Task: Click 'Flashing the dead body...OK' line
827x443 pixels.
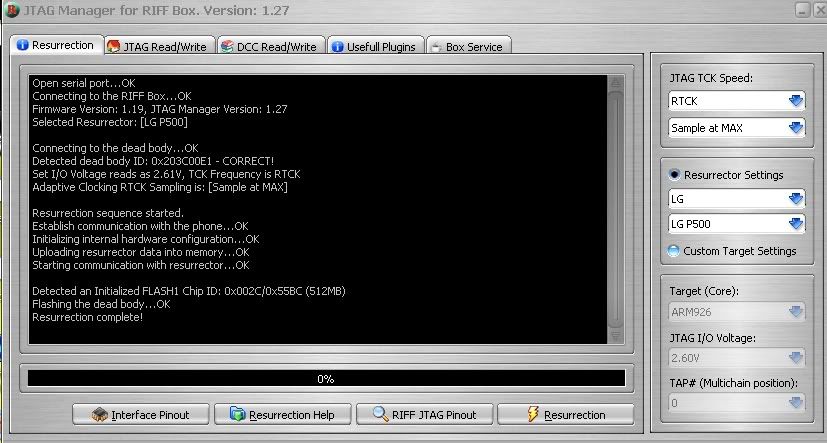Action: tap(101, 304)
